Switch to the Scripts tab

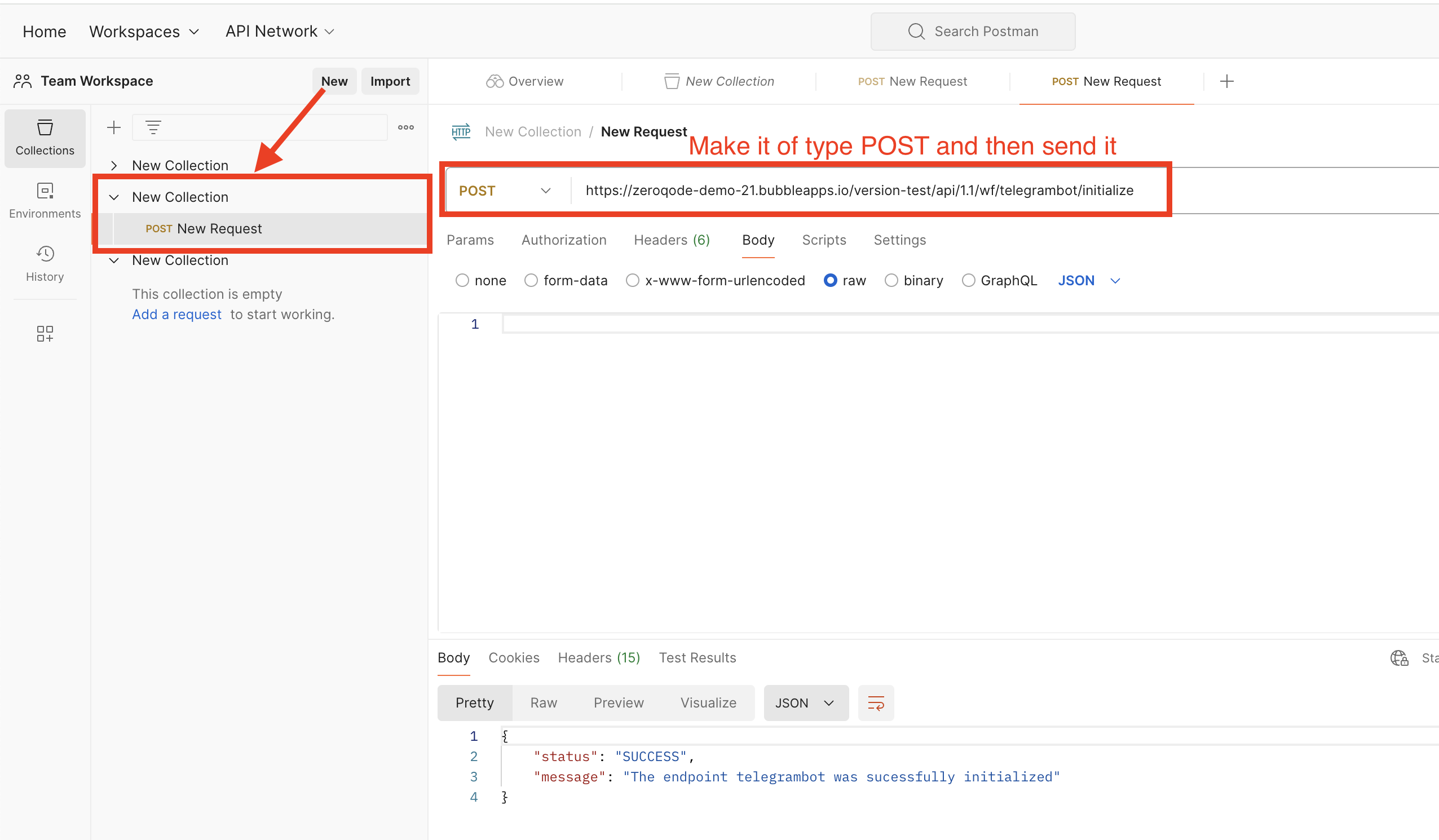coord(824,239)
